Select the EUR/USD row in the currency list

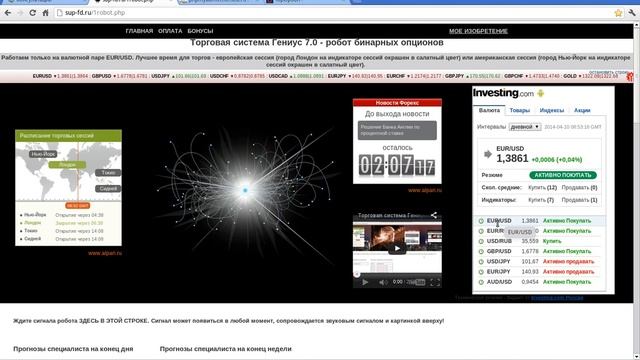coord(539,221)
